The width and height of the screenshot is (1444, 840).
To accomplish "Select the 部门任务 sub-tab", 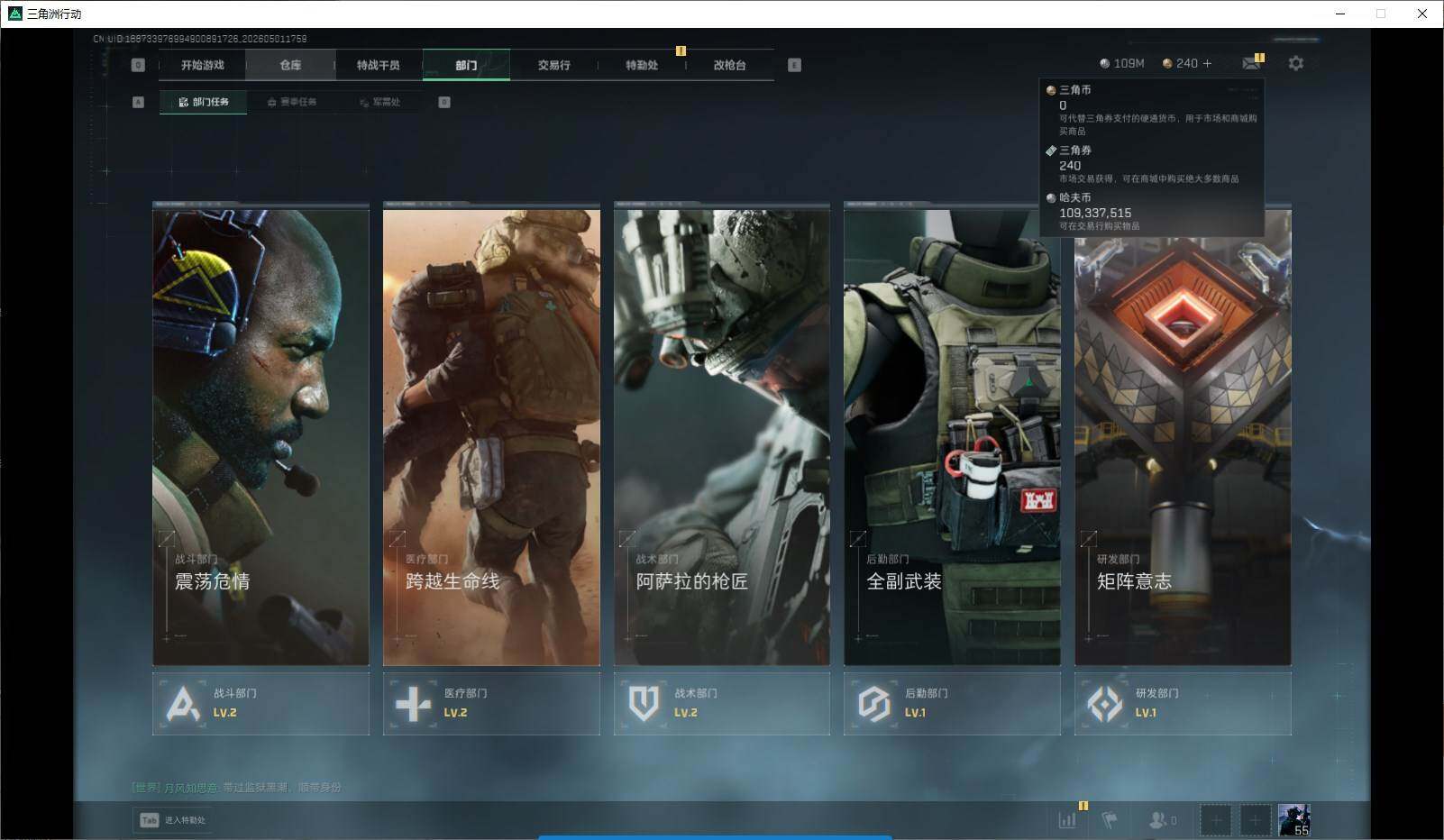I will pos(204,102).
